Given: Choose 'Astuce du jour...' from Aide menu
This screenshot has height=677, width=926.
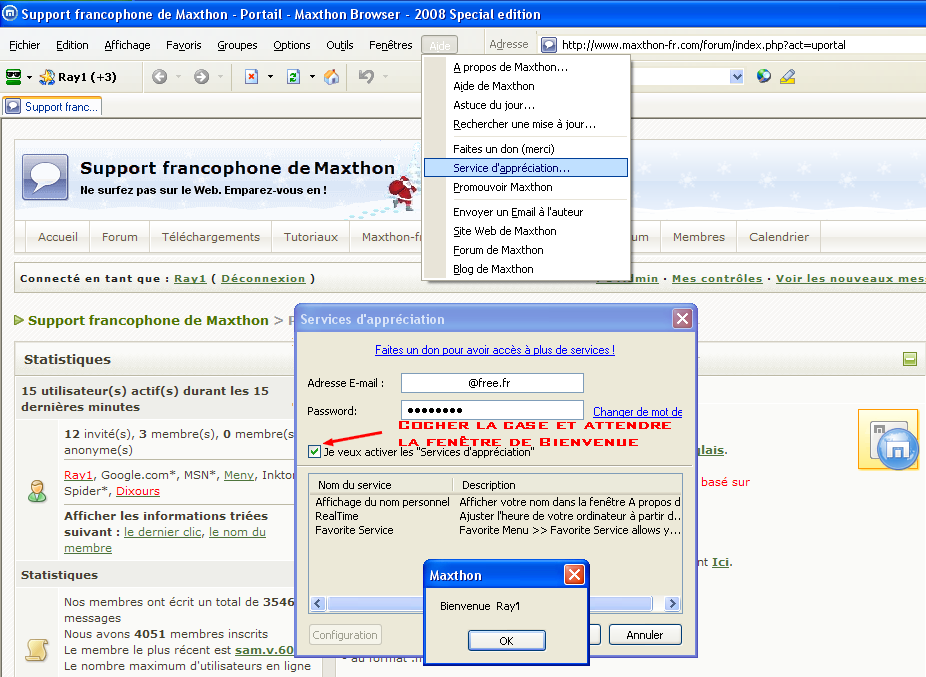Looking at the screenshot, I should click(x=526, y=105).
